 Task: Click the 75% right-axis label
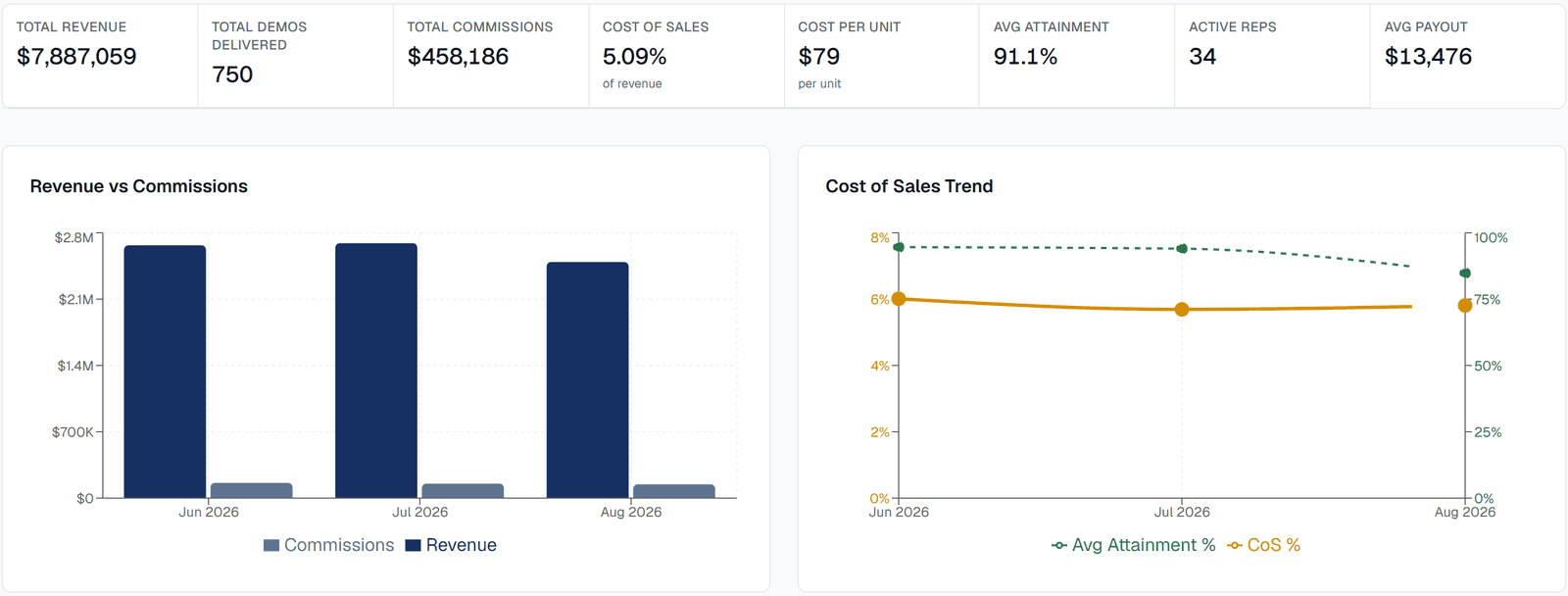pyautogui.click(x=1488, y=299)
